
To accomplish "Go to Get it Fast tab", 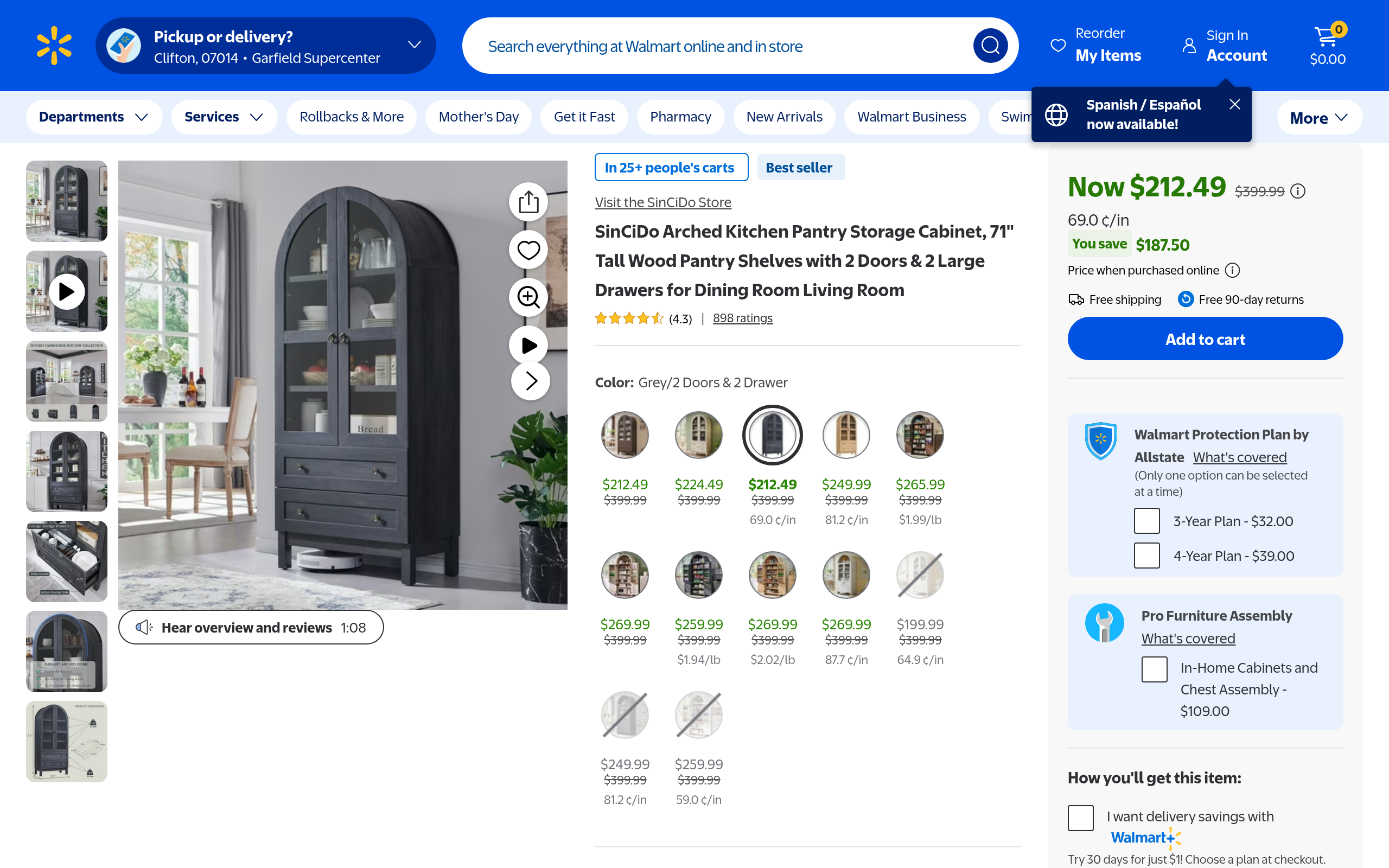I will click(x=584, y=117).
